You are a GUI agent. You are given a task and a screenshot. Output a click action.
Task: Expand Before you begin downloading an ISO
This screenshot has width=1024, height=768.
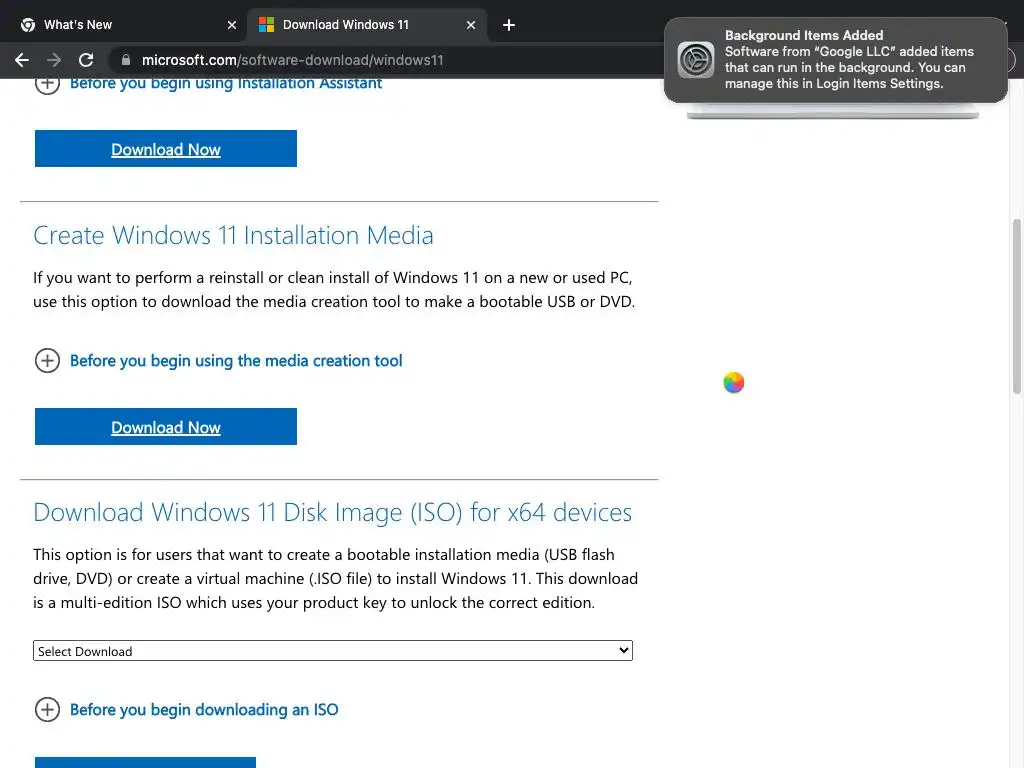pos(47,710)
